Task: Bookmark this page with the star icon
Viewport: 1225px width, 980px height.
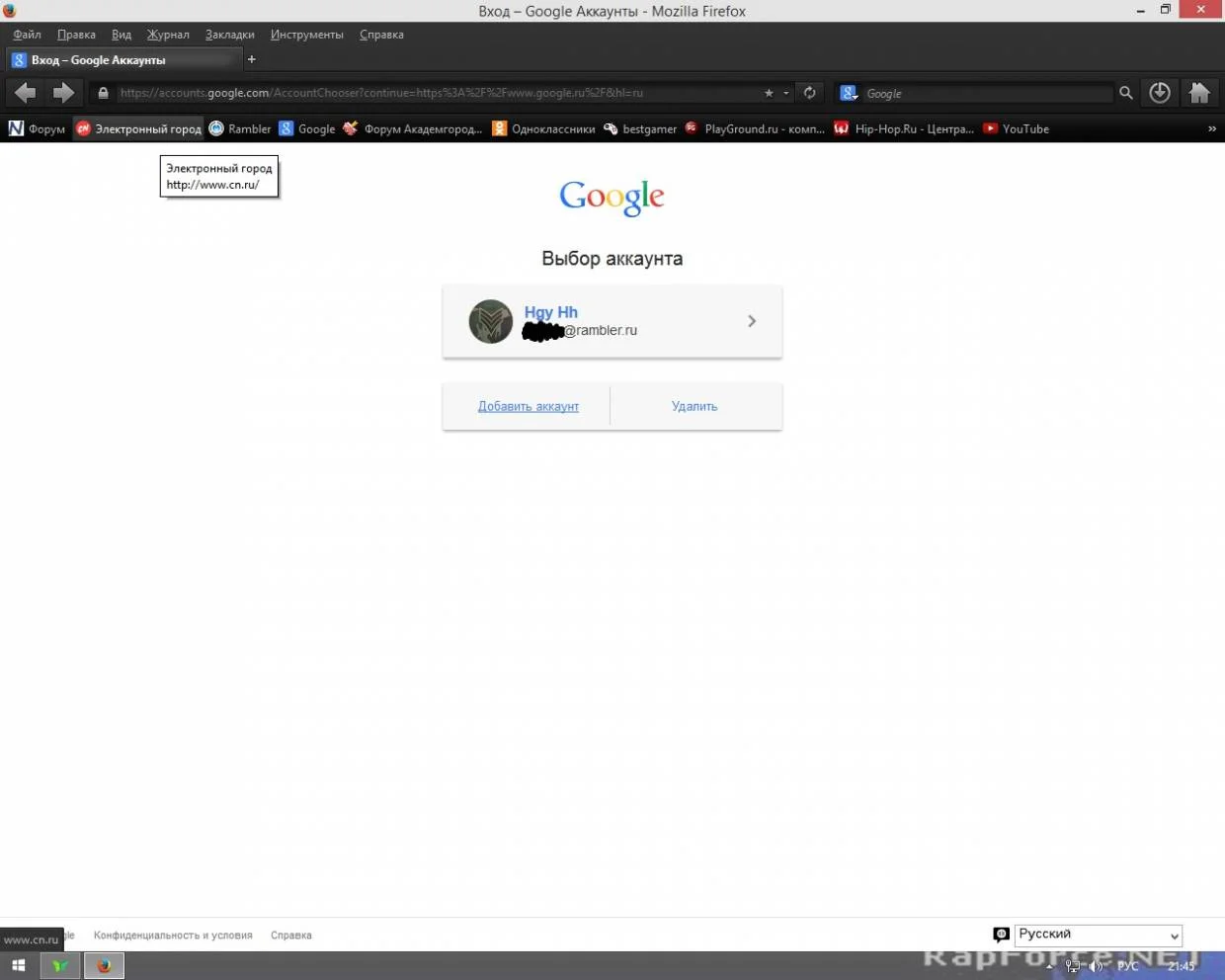Action: [769, 93]
